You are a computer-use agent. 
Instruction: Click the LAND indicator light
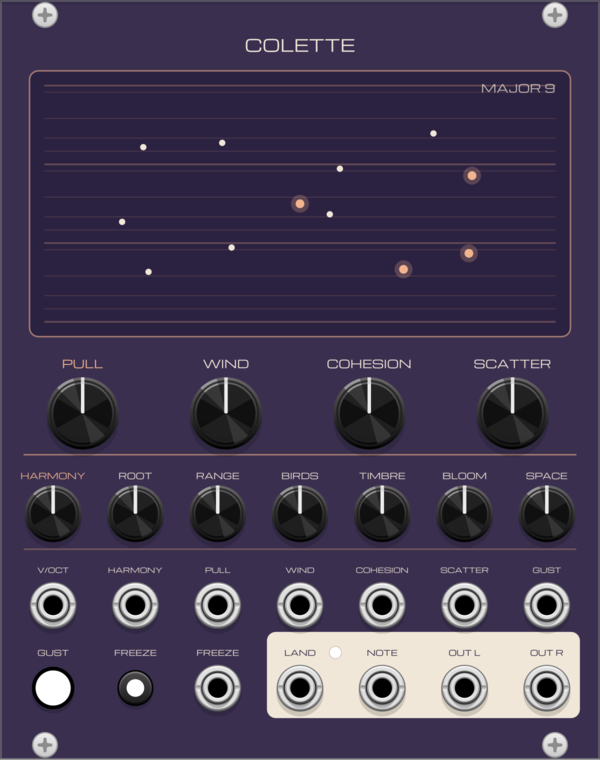335,652
